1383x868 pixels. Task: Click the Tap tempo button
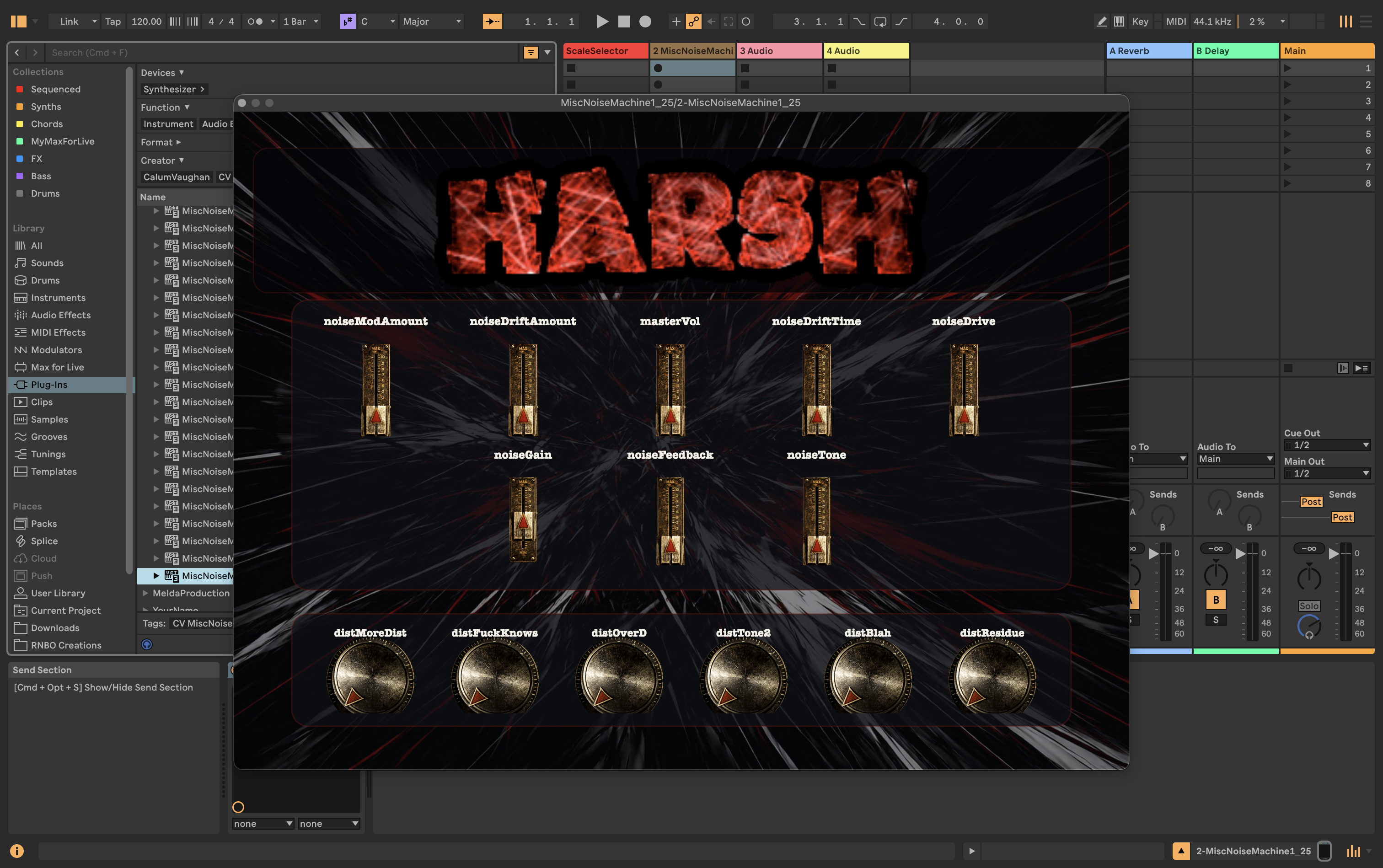click(x=113, y=21)
